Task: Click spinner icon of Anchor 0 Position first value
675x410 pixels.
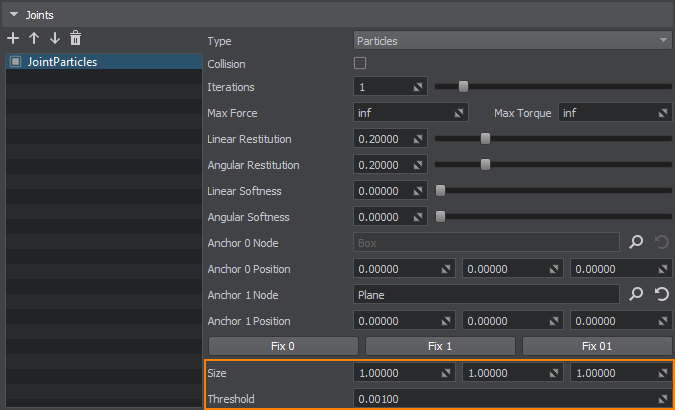Action: pos(446,269)
